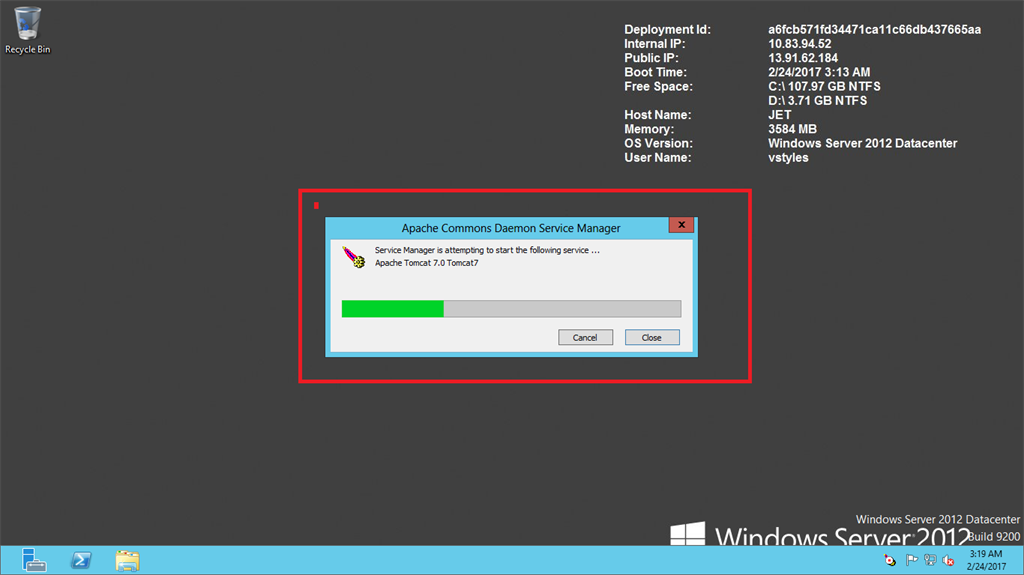Close the Service Manager dialog with X
Viewport: 1024px width, 575px height.
[681, 225]
